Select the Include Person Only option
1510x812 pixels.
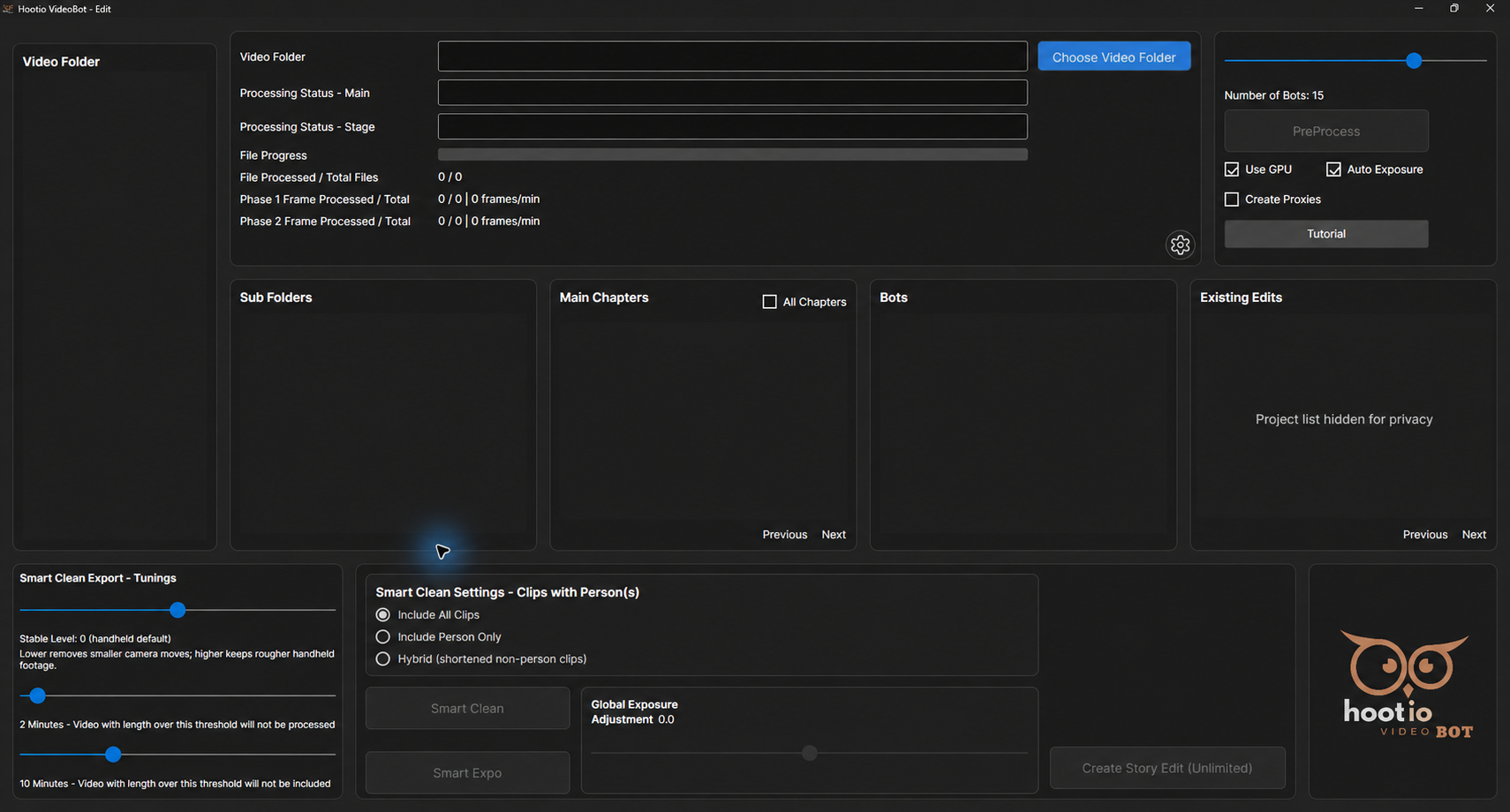point(382,636)
